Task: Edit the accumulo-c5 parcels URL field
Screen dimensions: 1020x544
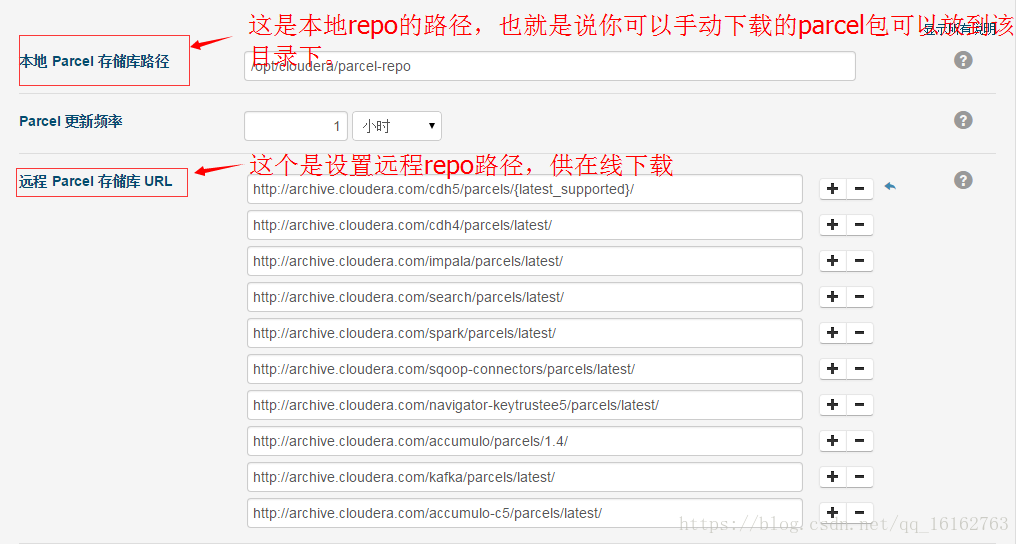Action: [x=525, y=513]
